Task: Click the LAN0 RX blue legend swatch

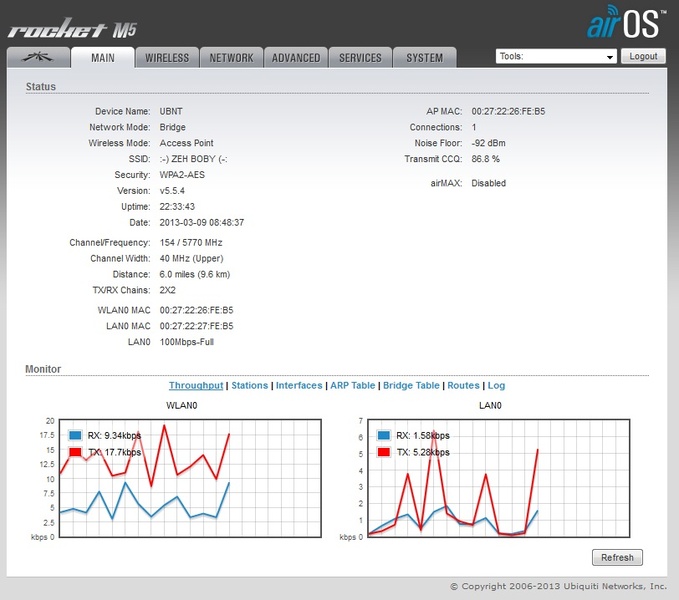Action: [384, 435]
